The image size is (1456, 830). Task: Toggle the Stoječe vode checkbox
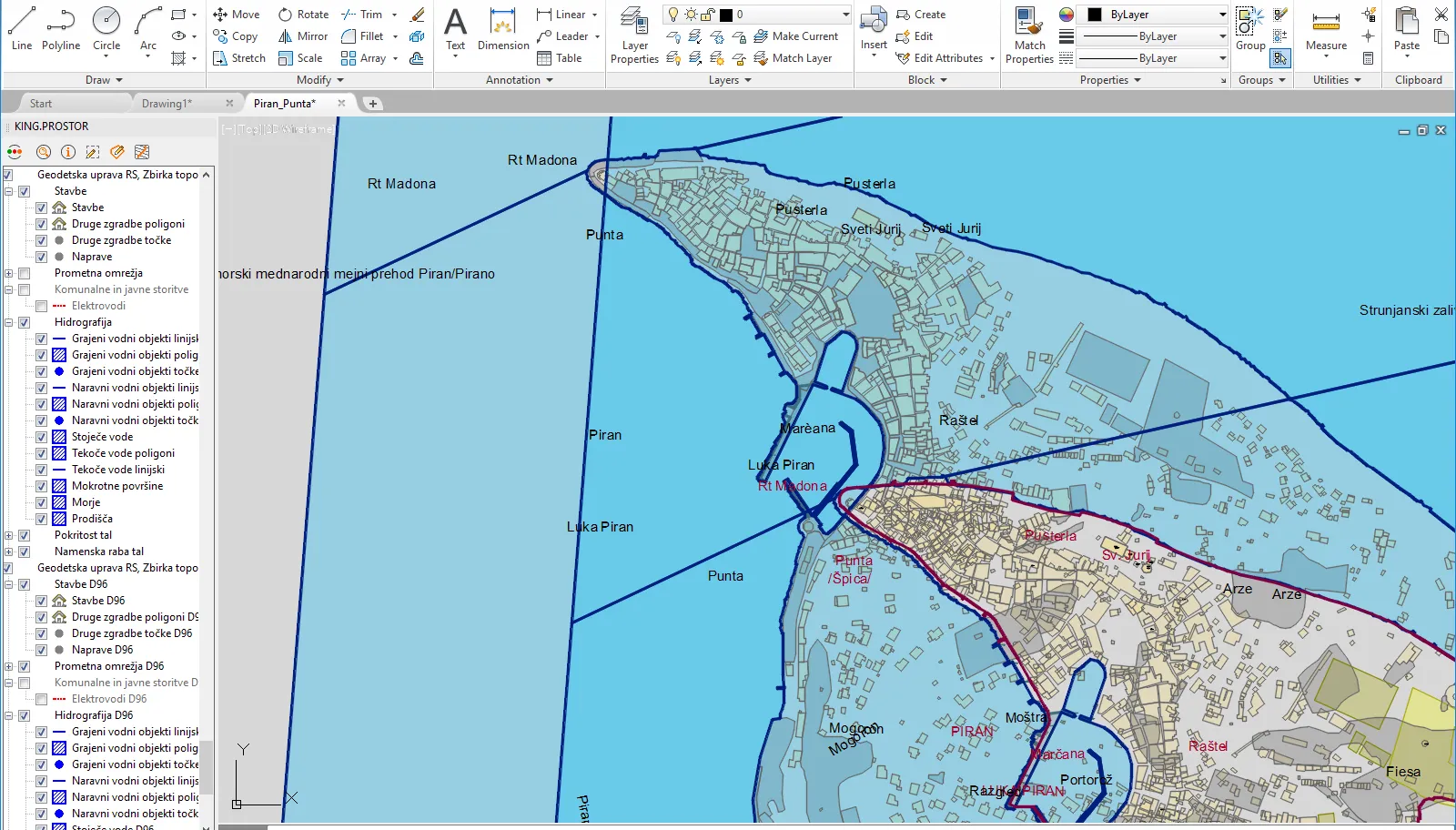click(x=41, y=437)
